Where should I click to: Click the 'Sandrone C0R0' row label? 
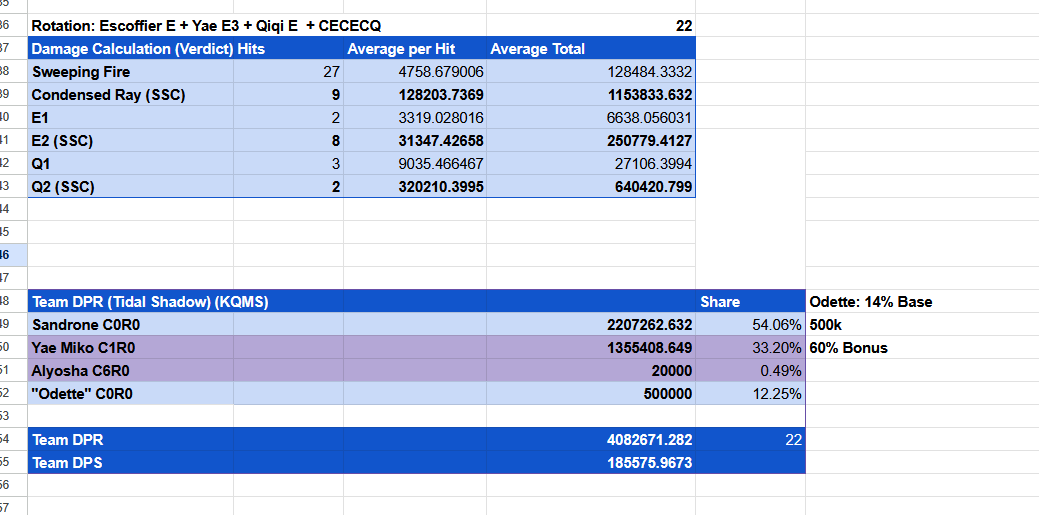pyautogui.click(x=131, y=324)
